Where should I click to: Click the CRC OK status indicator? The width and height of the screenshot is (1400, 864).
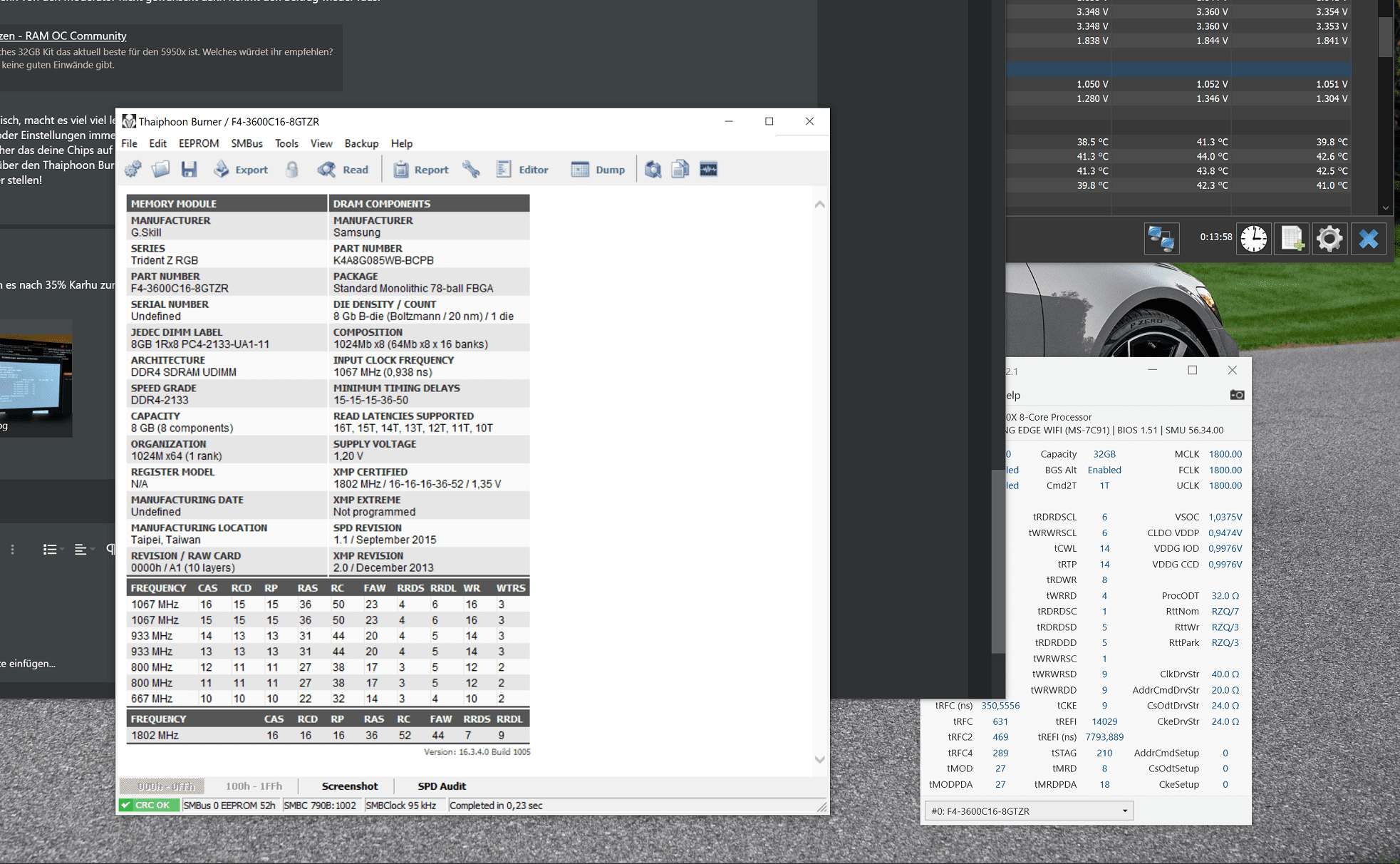pos(148,806)
